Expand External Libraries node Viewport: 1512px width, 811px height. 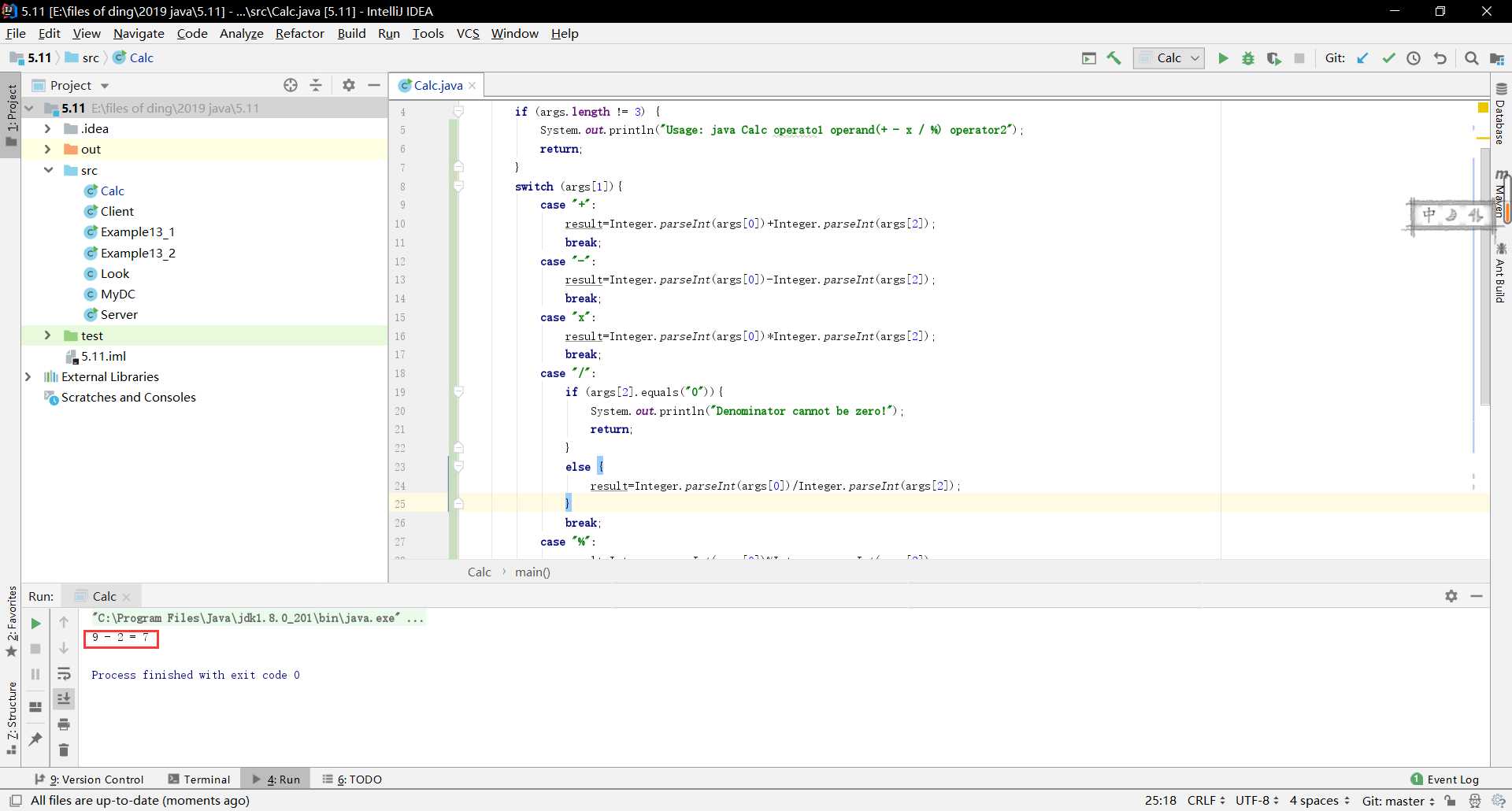pos(28,376)
